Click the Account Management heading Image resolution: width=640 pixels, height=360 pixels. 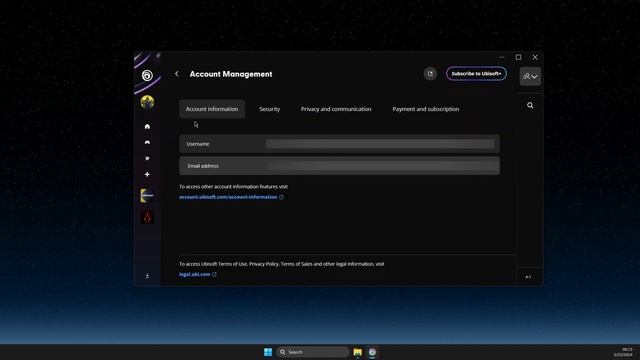(x=231, y=74)
